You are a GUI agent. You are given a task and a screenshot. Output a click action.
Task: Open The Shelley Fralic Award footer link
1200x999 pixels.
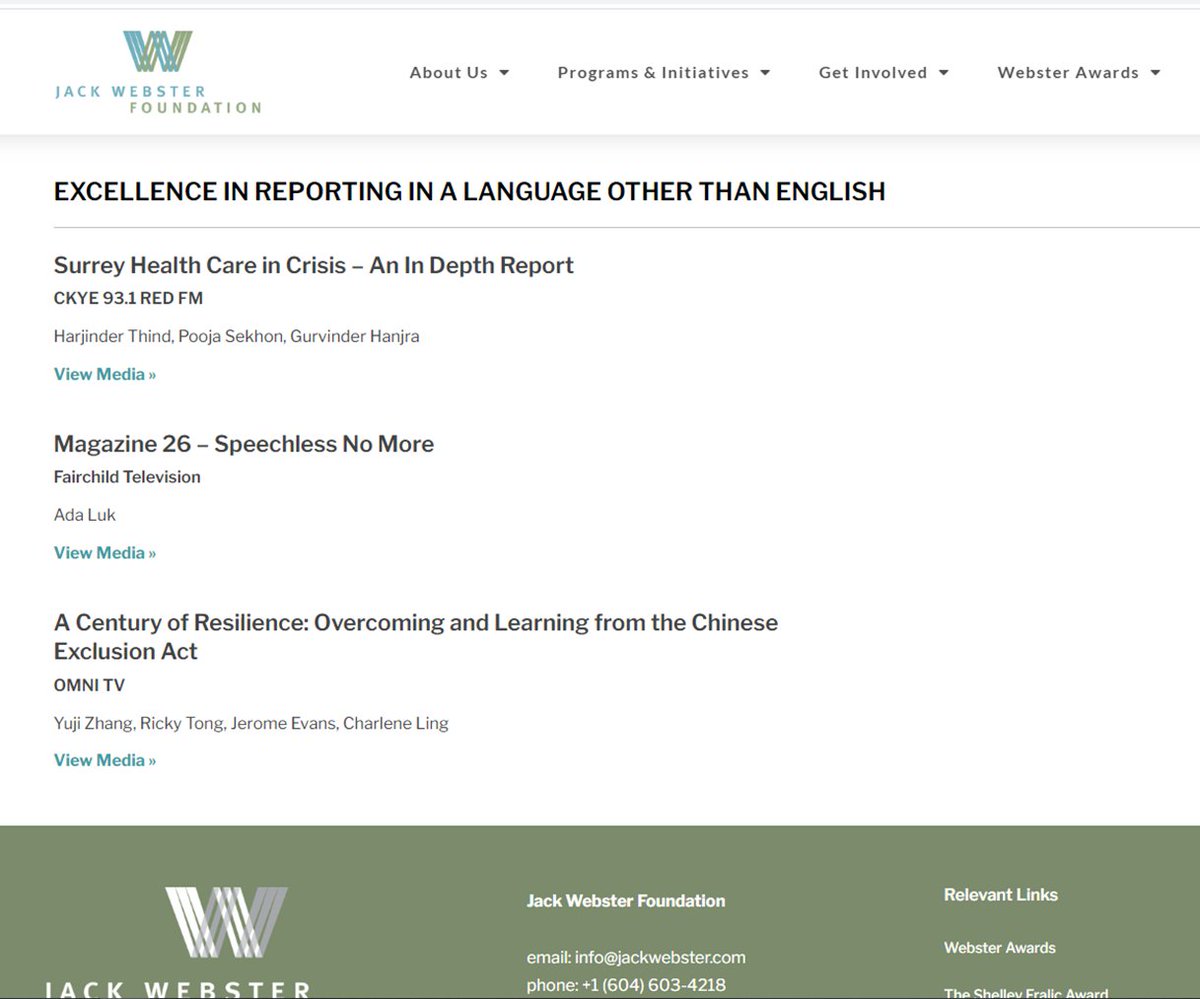click(x=1026, y=993)
